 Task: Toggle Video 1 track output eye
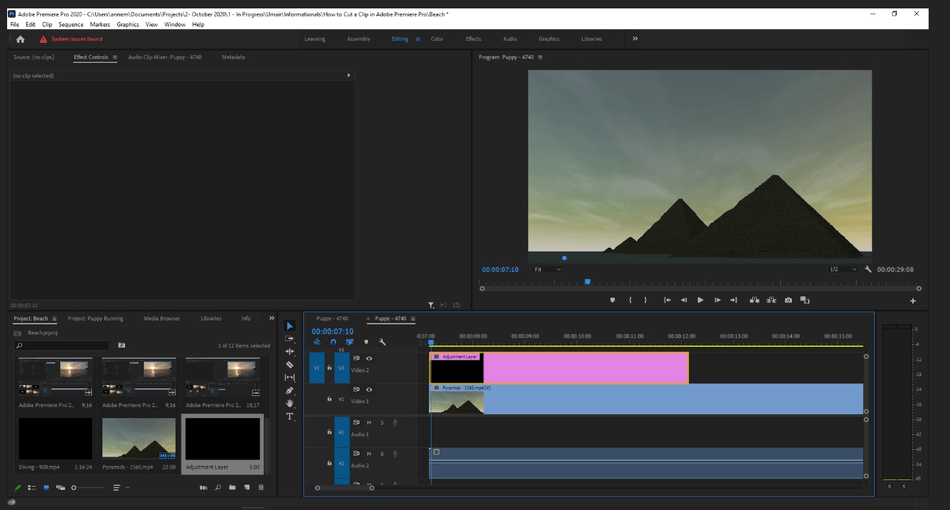tap(369, 389)
